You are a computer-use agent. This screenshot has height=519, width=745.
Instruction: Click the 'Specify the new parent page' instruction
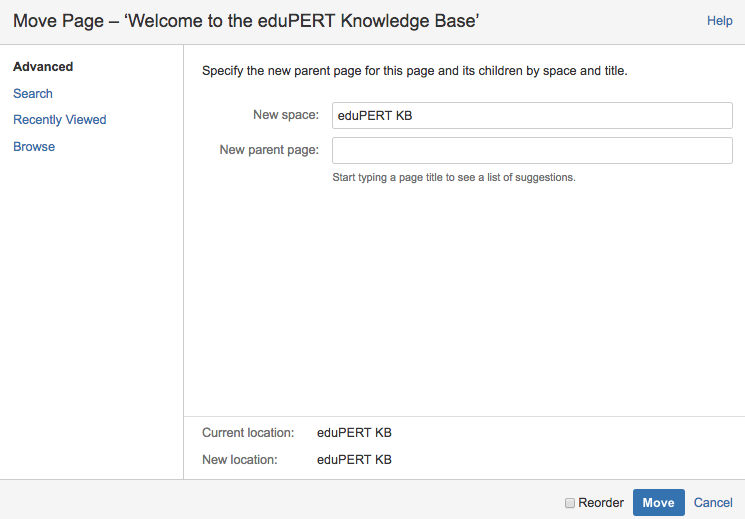click(415, 71)
